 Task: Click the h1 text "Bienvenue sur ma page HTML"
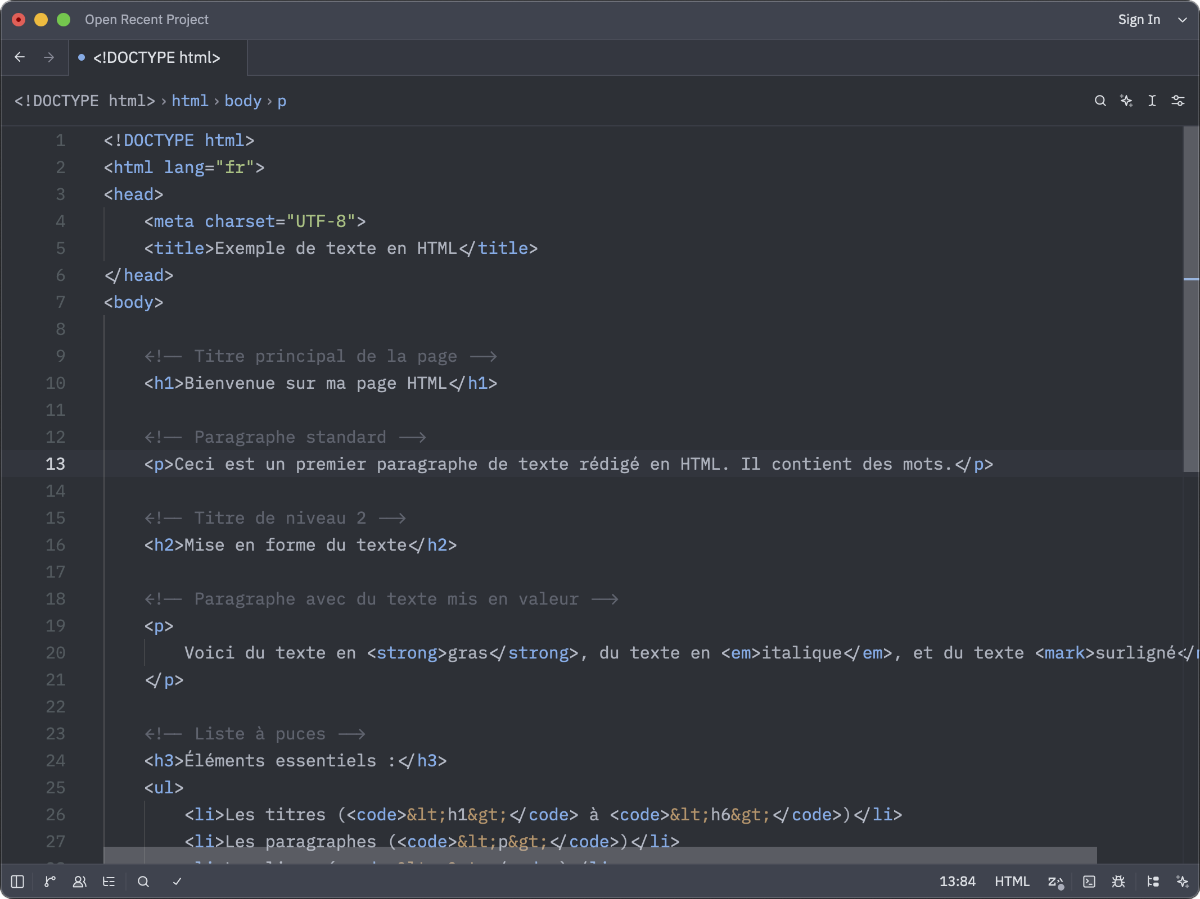(315, 383)
